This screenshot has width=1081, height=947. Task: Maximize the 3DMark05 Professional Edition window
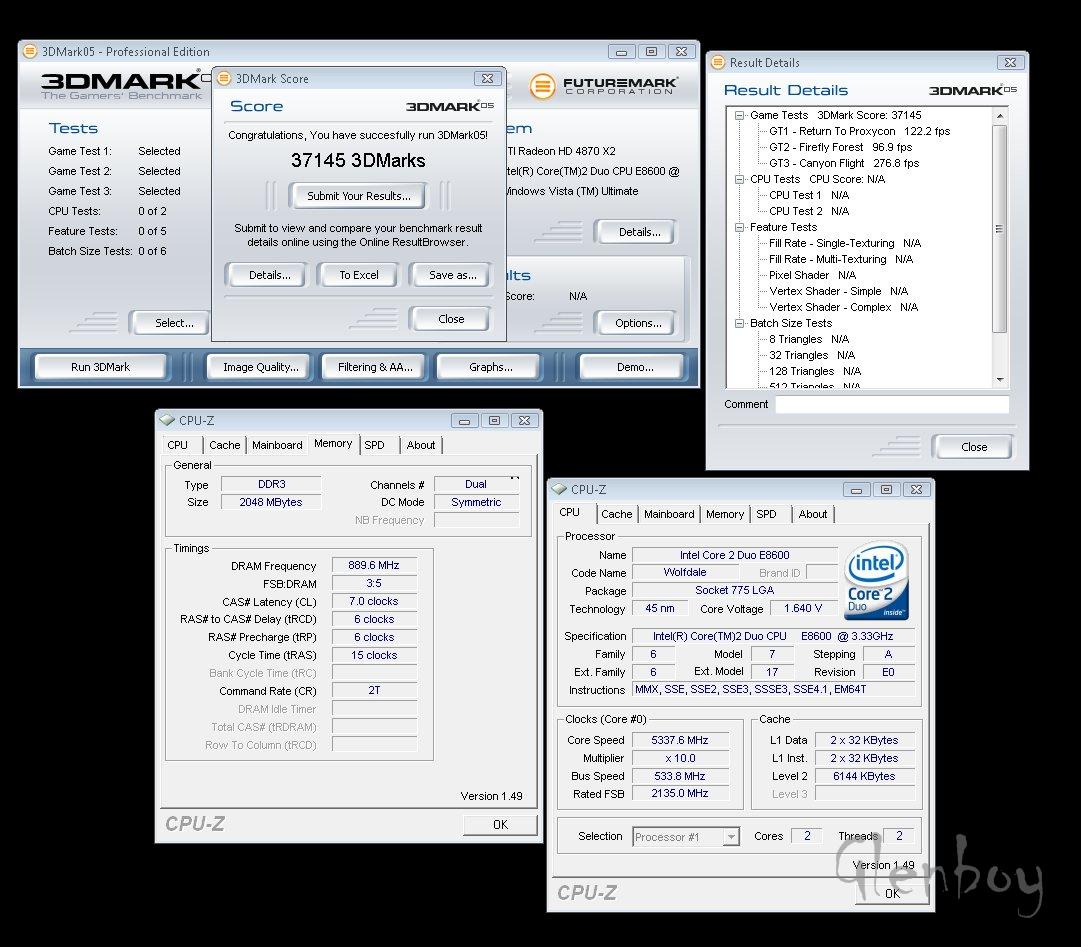(651, 52)
